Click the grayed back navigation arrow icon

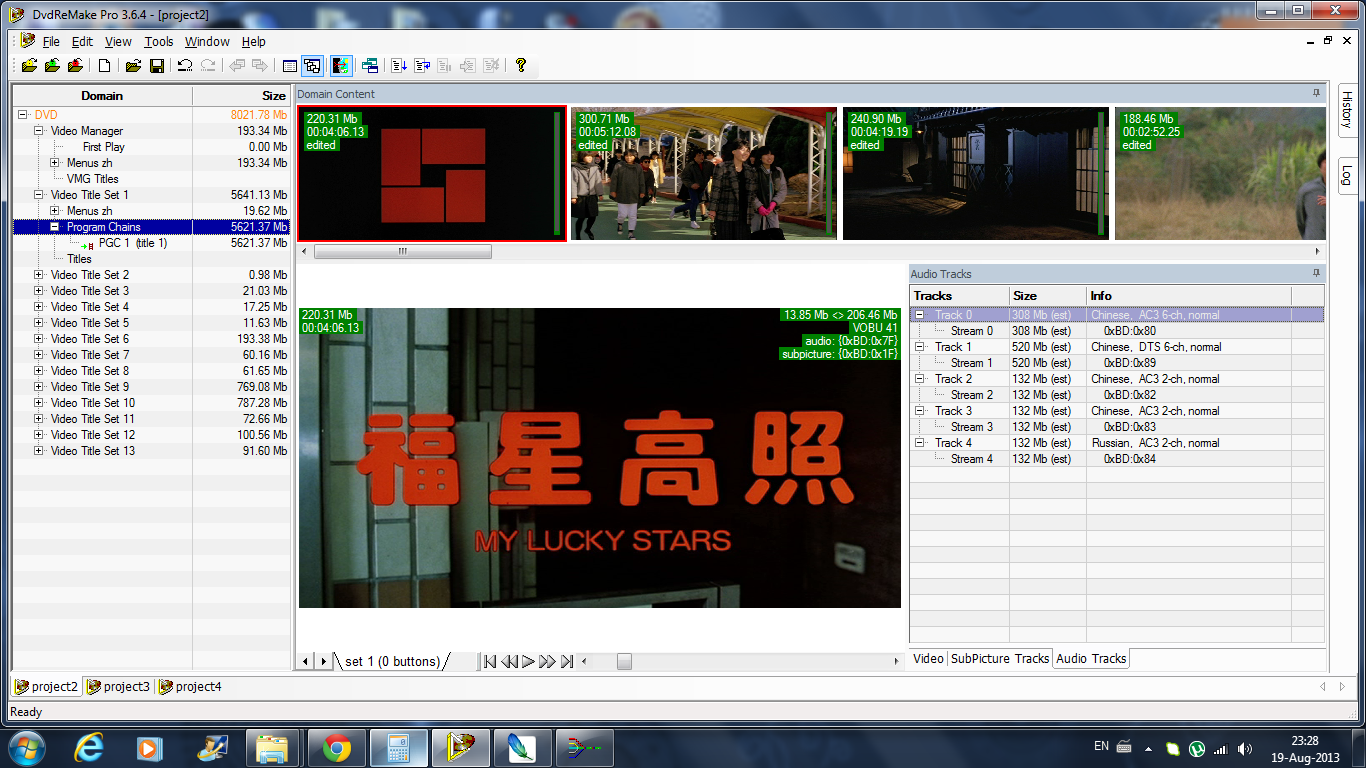click(237, 66)
